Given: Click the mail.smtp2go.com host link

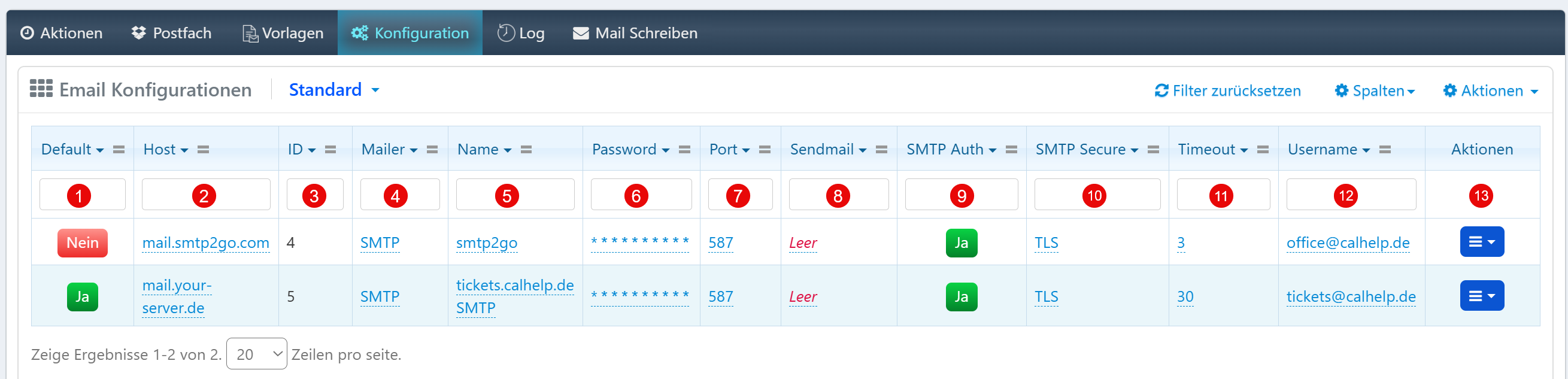Looking at the screenshot, I should 206,242.
